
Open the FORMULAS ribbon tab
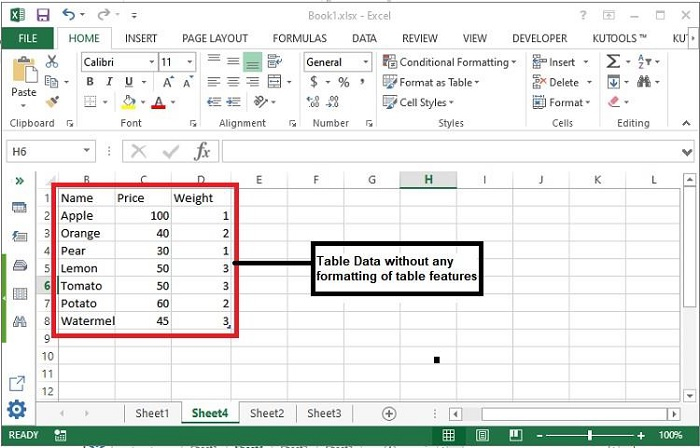[300, 38]
